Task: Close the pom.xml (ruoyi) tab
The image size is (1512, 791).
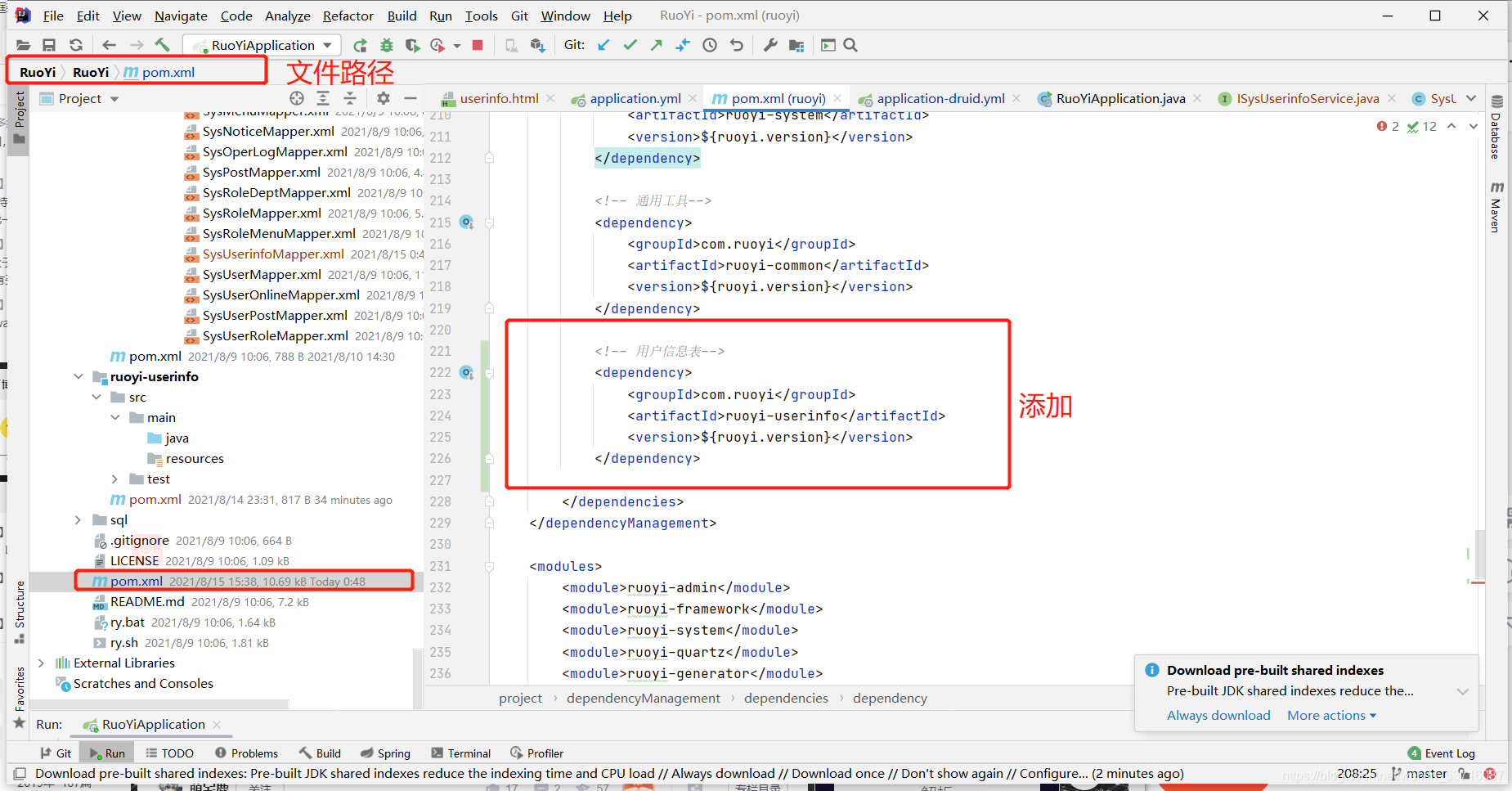Action: pyautogui.click(x=837, y=99)
